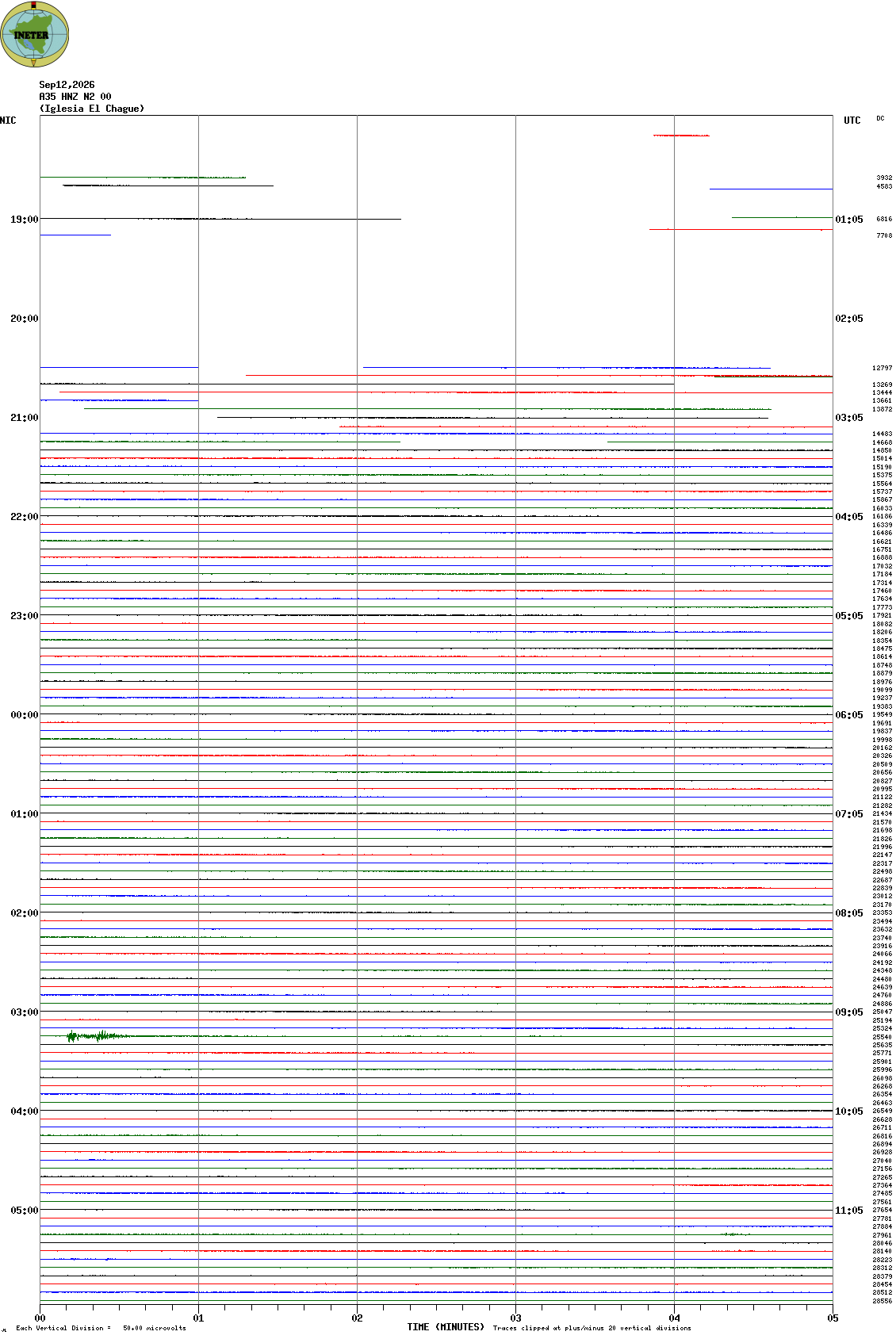Click the 02 minute tick label
Image resolution: width=896 pixels, height=1339 pixels.
point(357,1318)
